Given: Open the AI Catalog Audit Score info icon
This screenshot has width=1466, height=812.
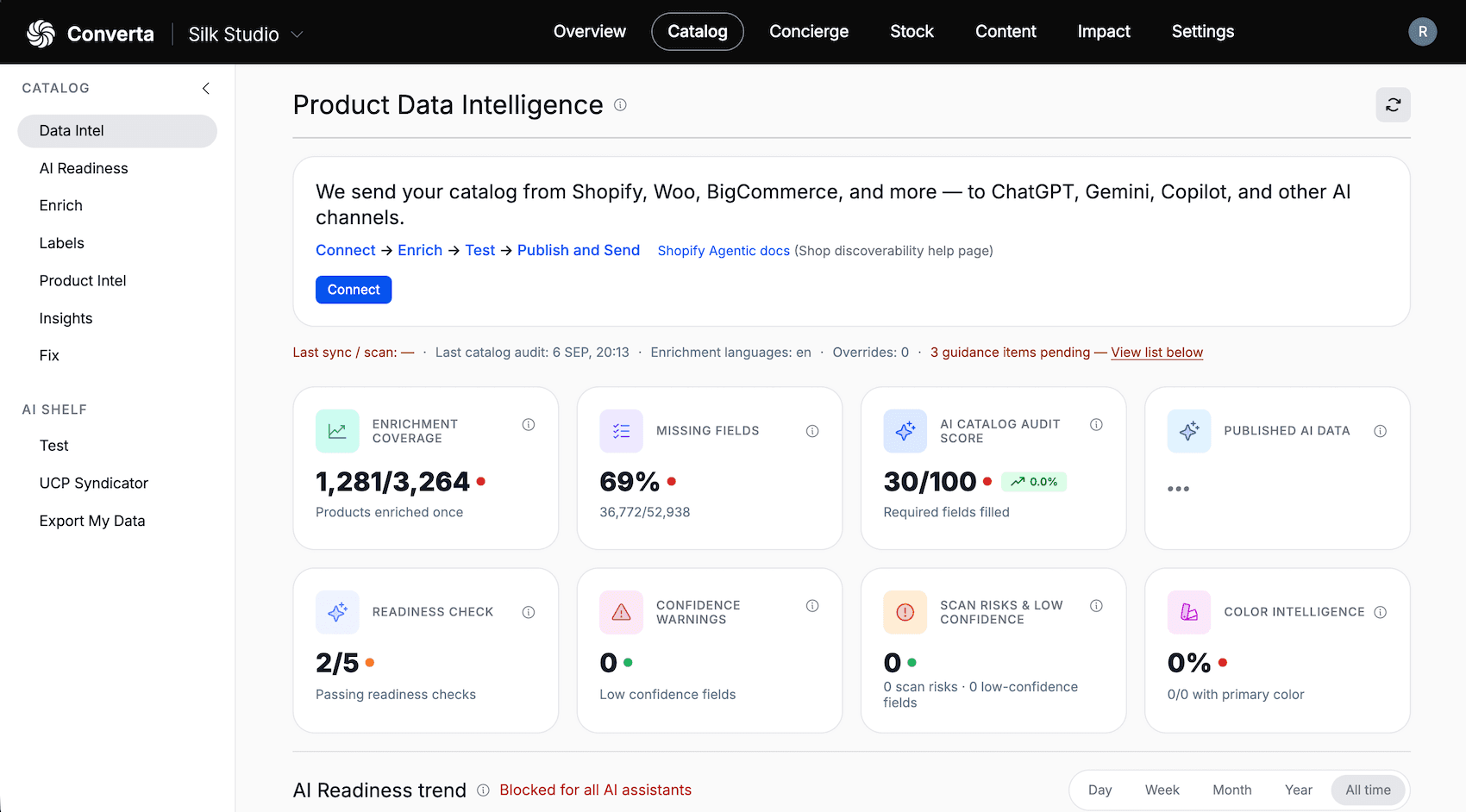Looking at the screenshot, I should [x=1096, y=424].
